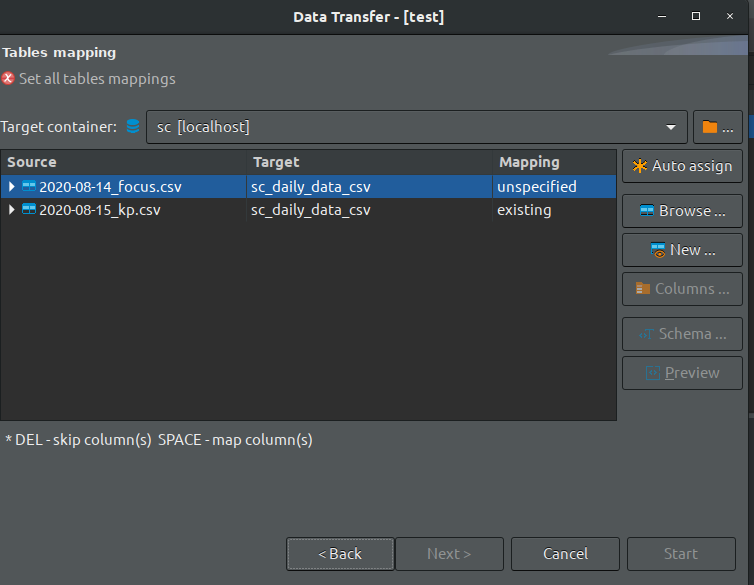Click the Target column header
The height and width of the screenshot is (585, 754).
(x=369, y=162)
